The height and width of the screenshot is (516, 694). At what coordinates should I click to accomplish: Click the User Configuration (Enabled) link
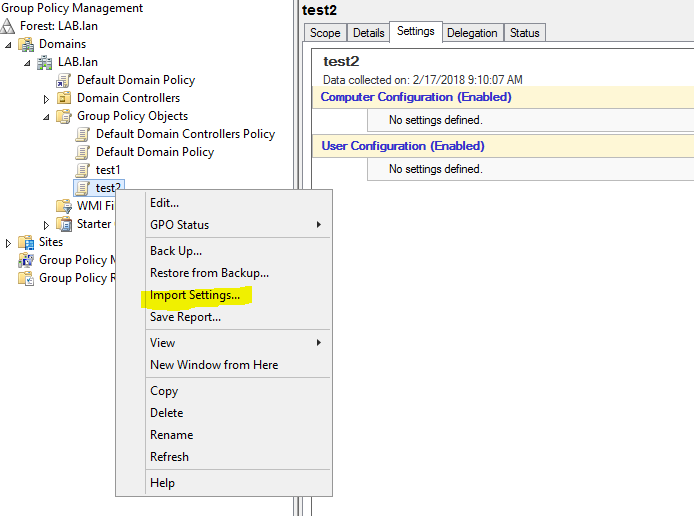coord(403,146)
